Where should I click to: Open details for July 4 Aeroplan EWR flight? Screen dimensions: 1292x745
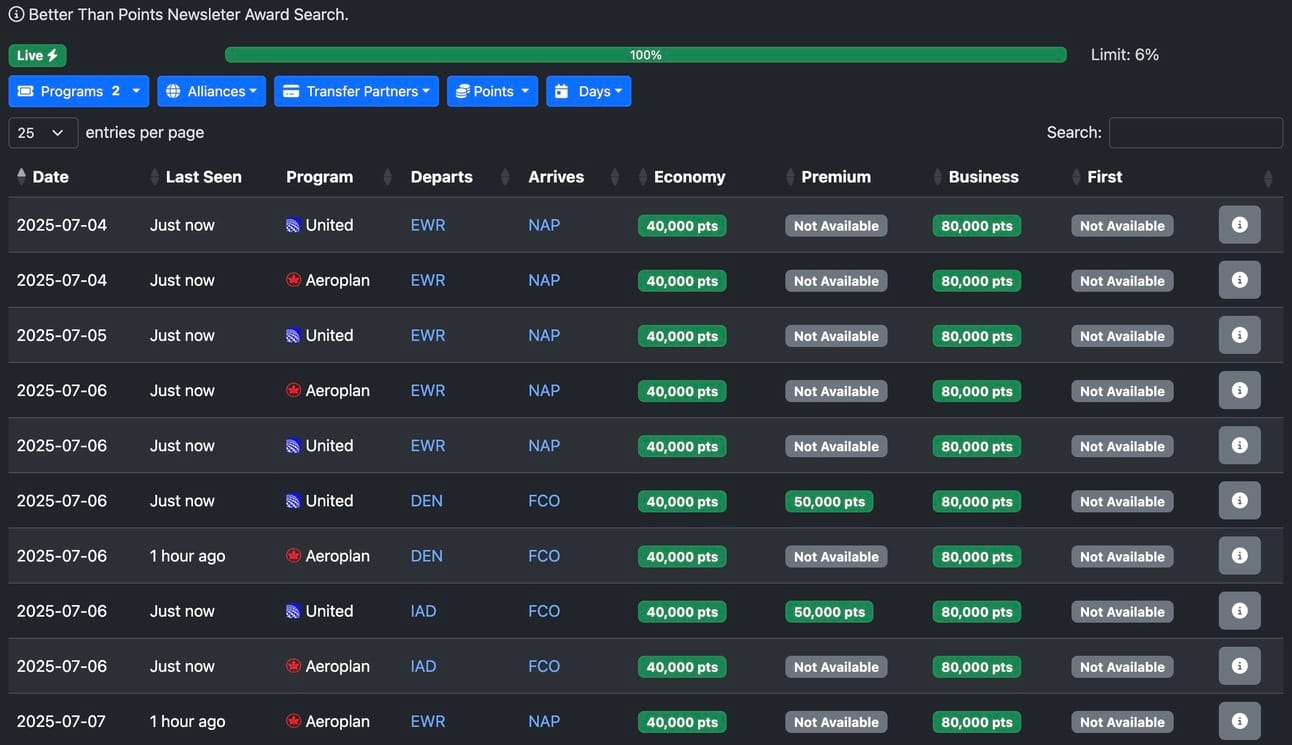tap(1239, 280)
